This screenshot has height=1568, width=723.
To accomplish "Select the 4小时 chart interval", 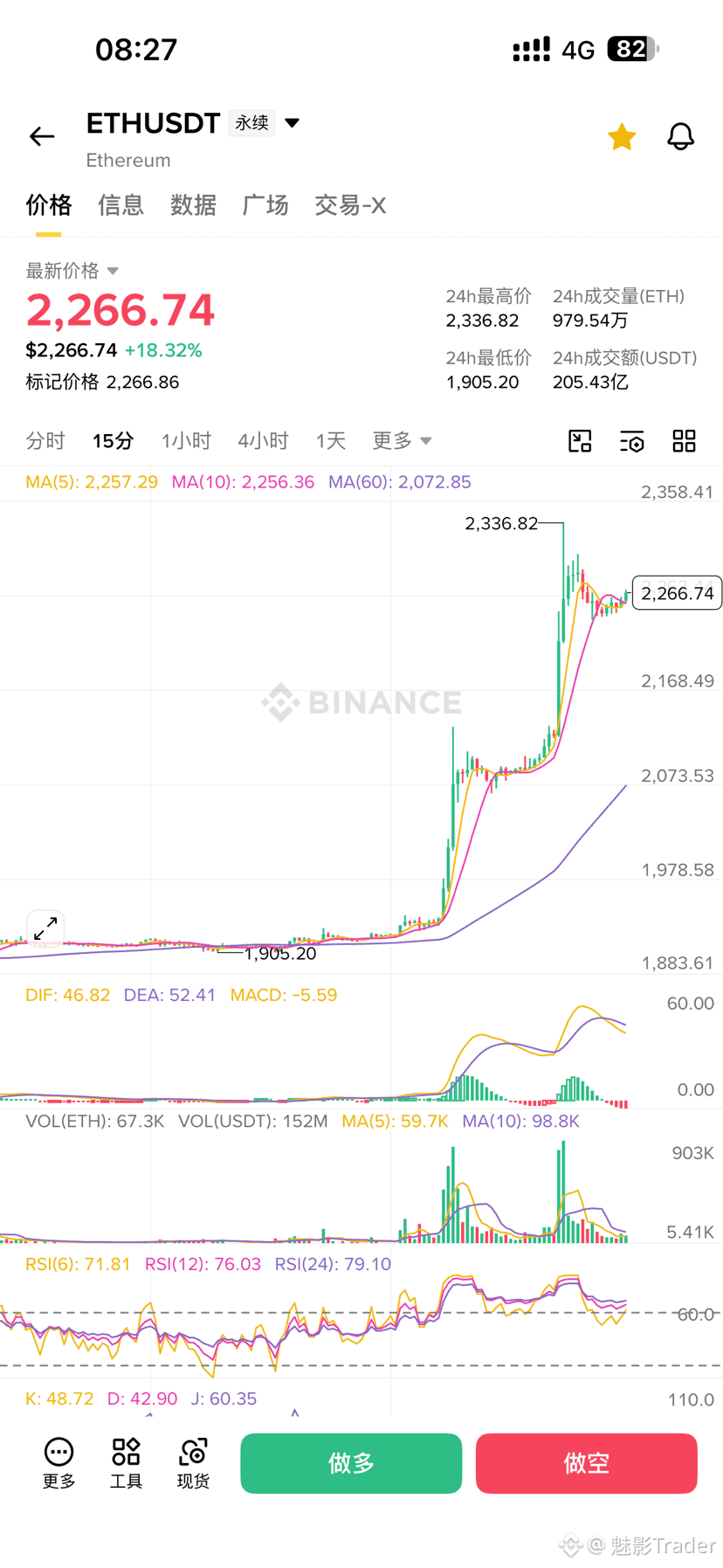I will pyautogui.click(x=263, y=441).
